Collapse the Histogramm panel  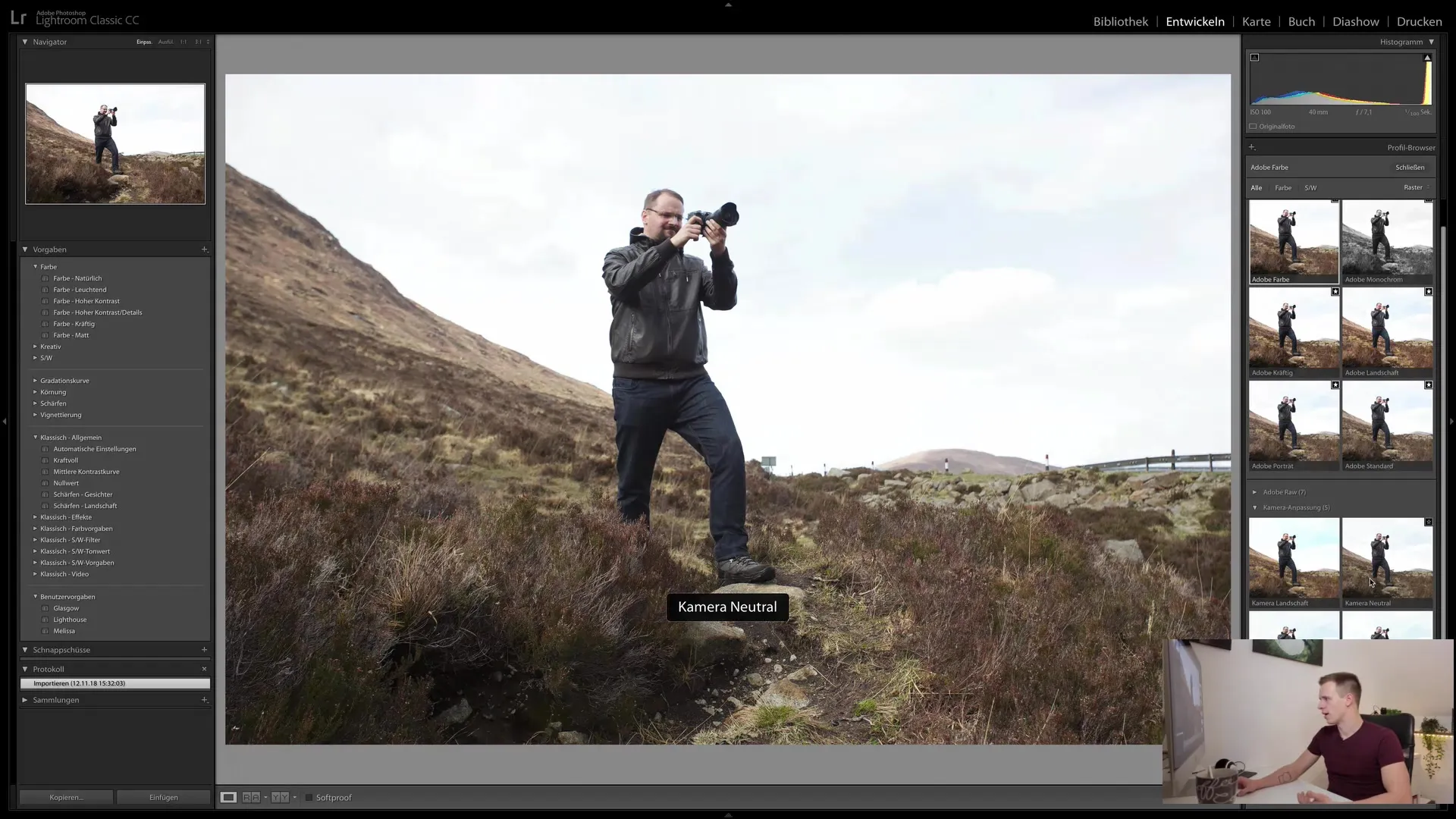(x=1432, y=42)
